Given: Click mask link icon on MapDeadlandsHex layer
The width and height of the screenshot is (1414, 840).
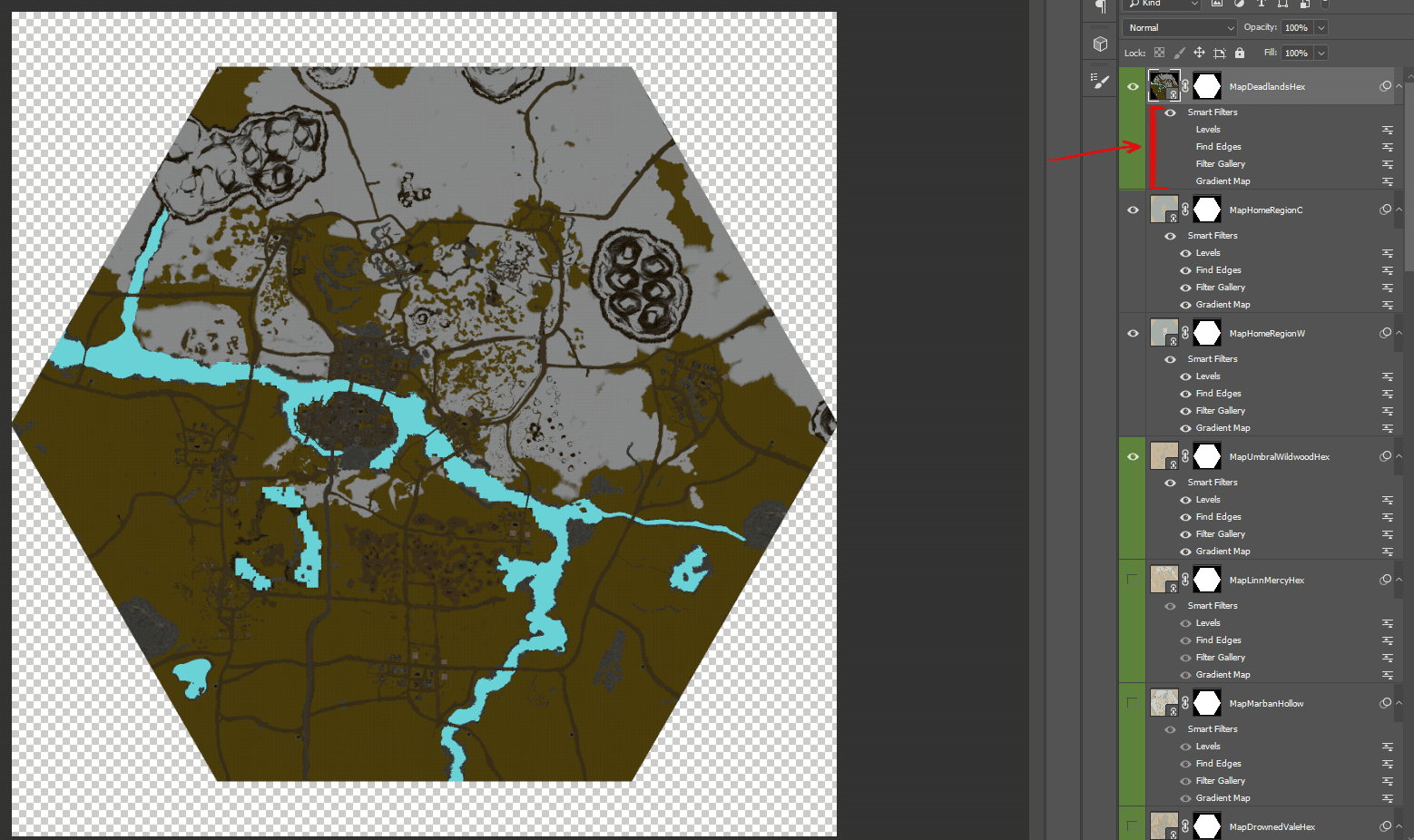Looking at the screenshot, I should coord(1185,86).
